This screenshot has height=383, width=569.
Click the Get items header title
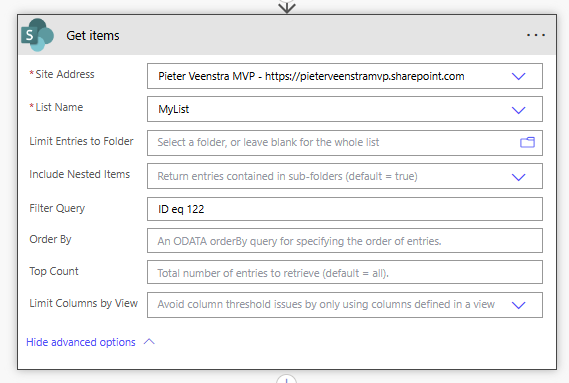[x=93, y=36]
